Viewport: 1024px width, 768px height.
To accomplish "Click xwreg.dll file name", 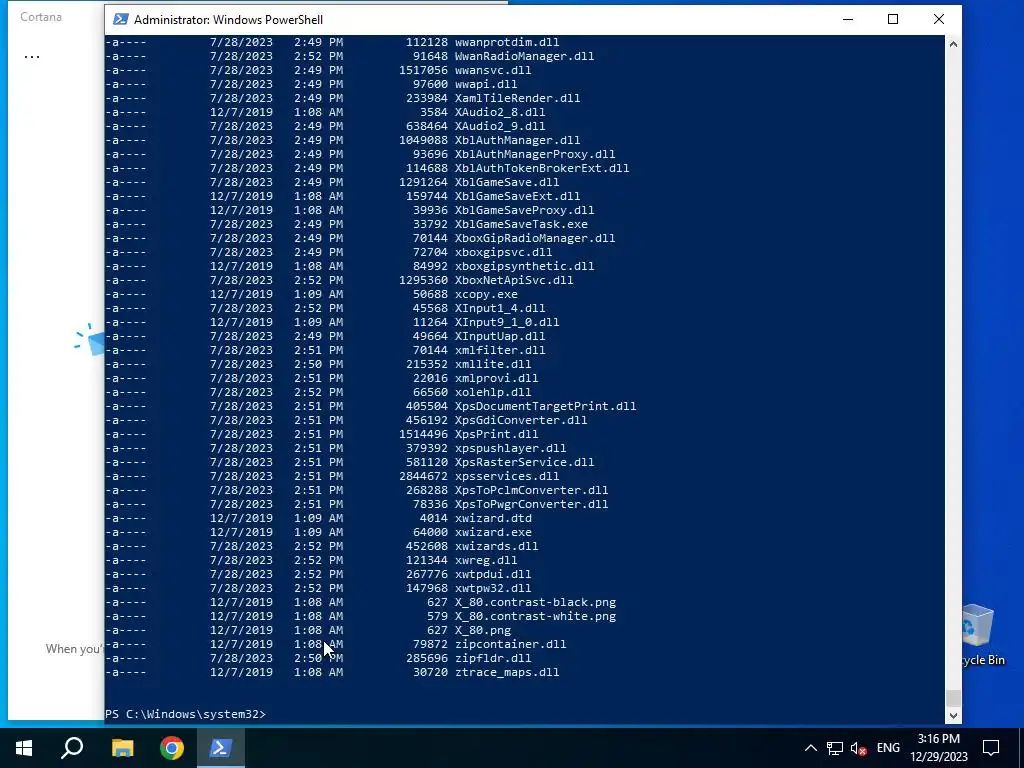I will 486,560.
